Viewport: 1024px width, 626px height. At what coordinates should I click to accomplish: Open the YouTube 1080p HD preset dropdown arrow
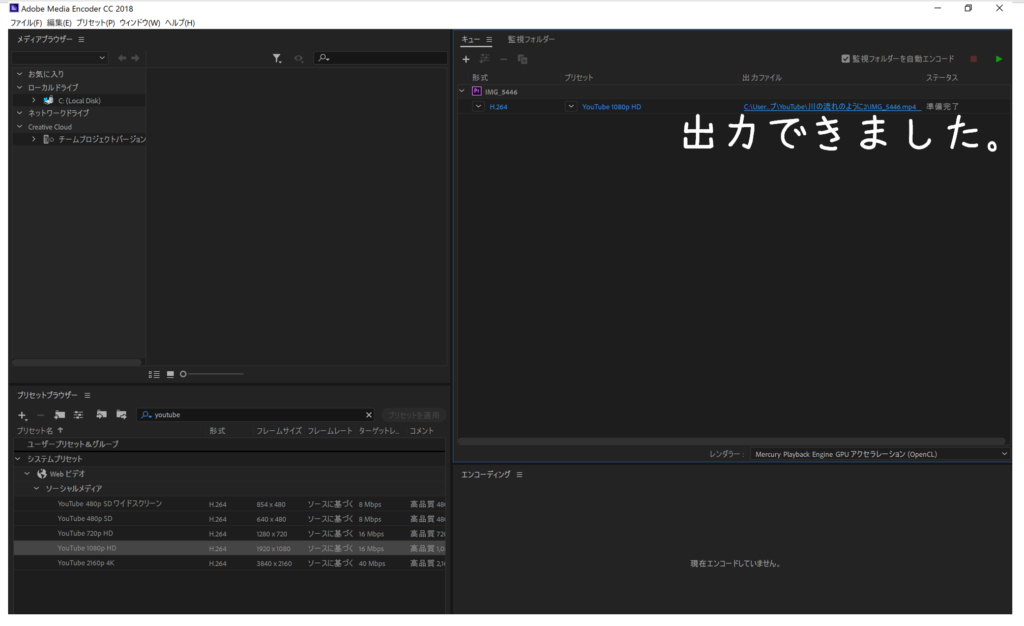pos(571,106)
